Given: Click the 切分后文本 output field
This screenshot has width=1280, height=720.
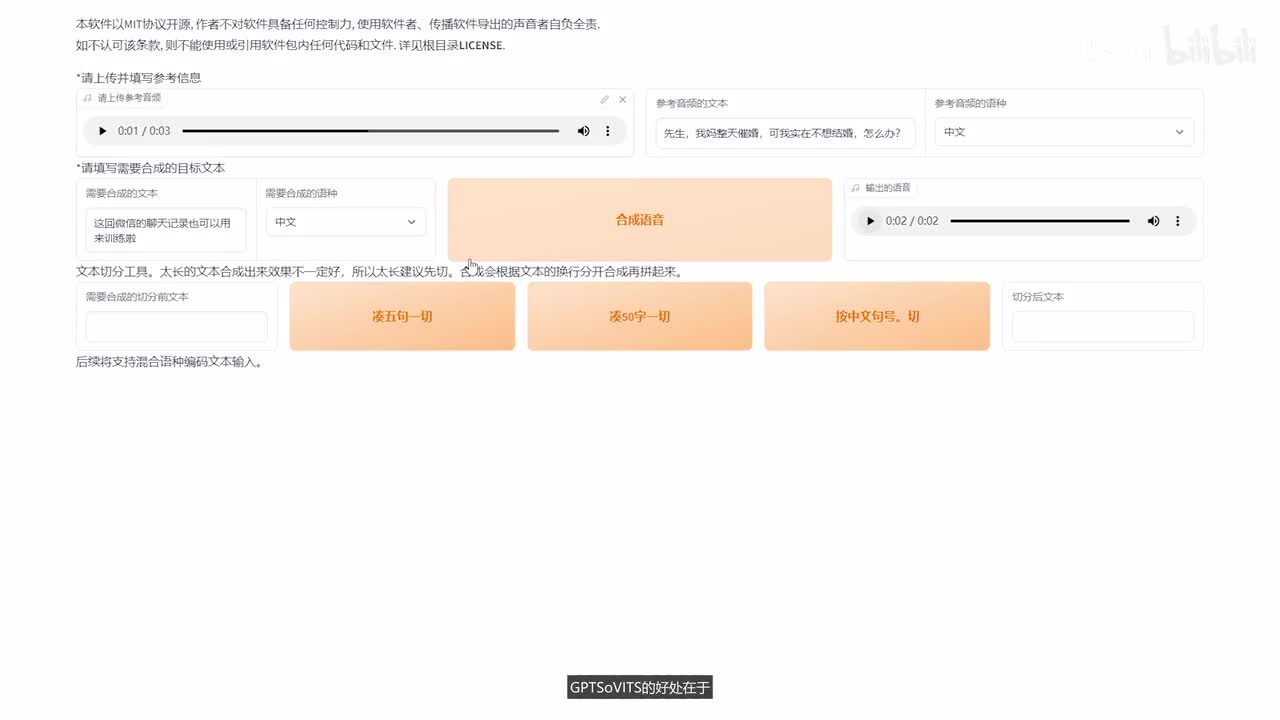Looking at the screenshot, I should point(1102,327).
